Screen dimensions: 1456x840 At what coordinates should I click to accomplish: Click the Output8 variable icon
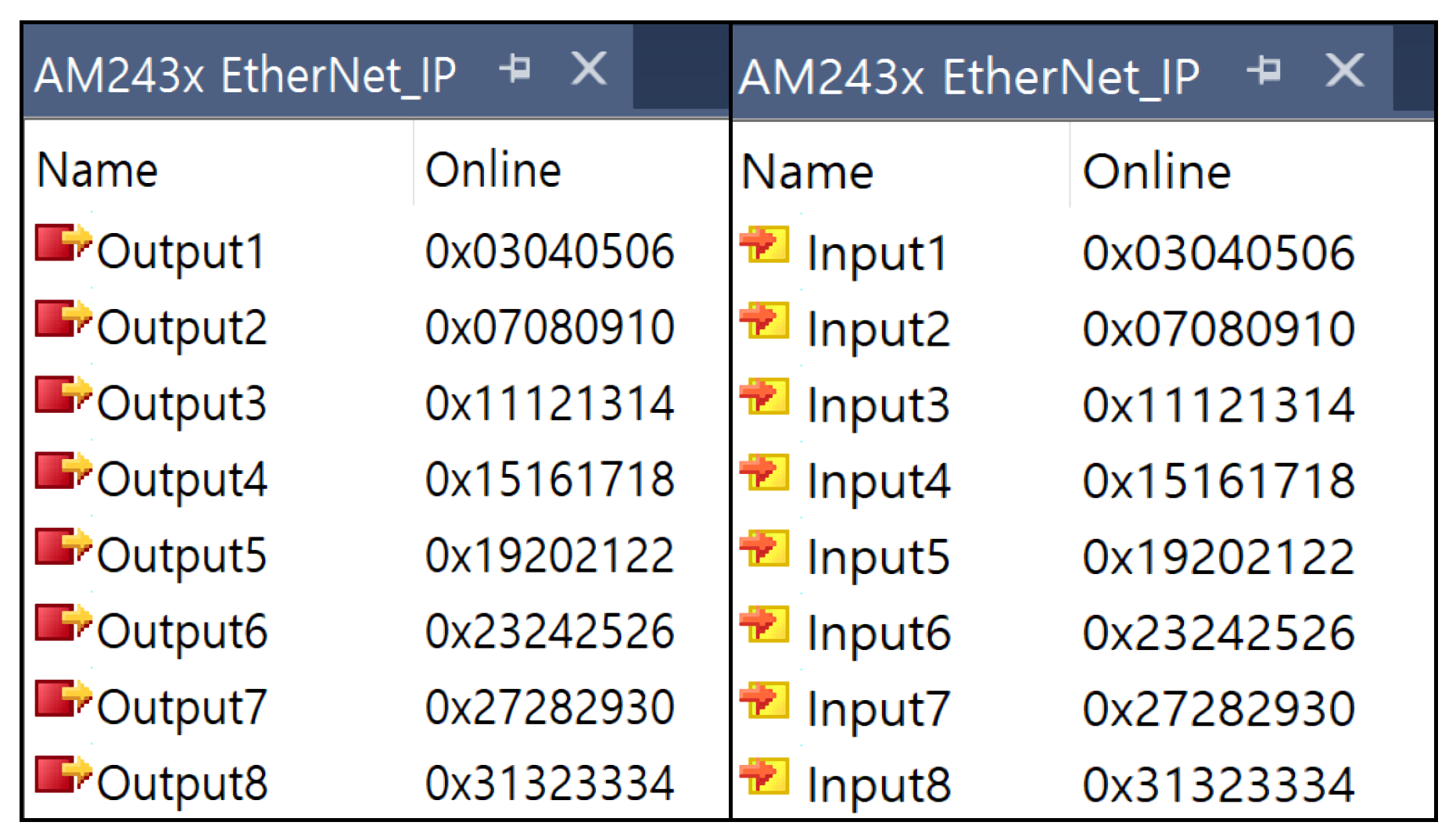(x=63, y=775)
